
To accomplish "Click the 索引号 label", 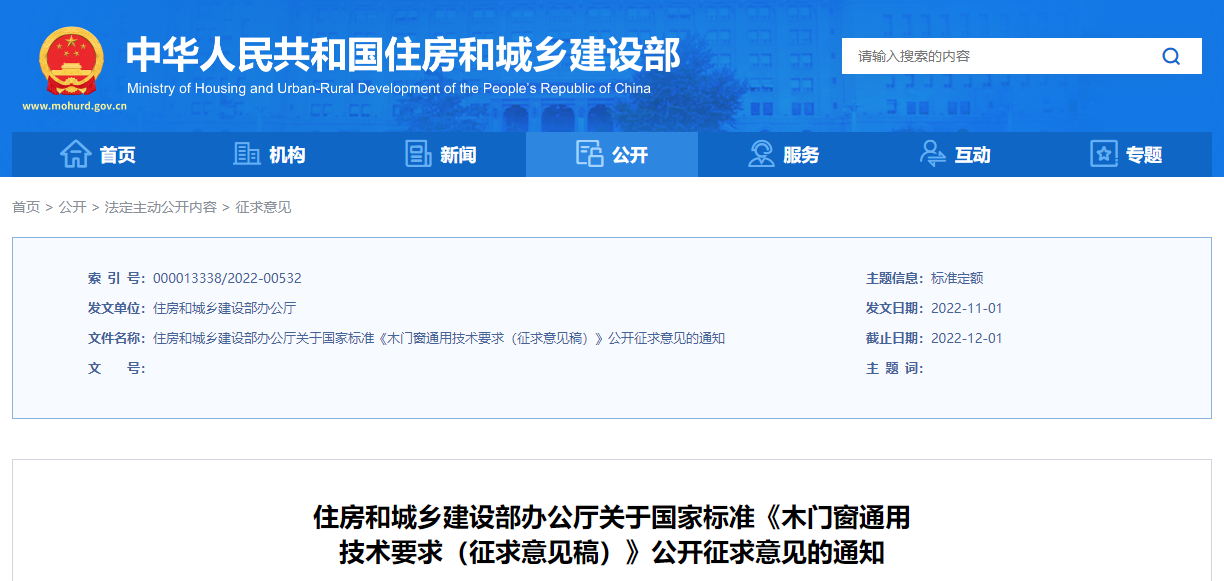I will [116, 278].
